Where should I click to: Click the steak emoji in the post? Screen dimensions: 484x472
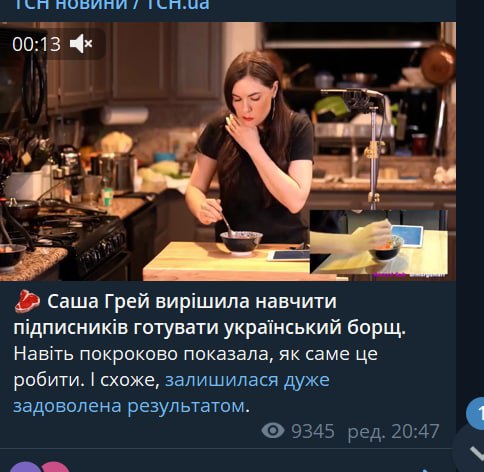pyautogui.click(x=27, y=302)
